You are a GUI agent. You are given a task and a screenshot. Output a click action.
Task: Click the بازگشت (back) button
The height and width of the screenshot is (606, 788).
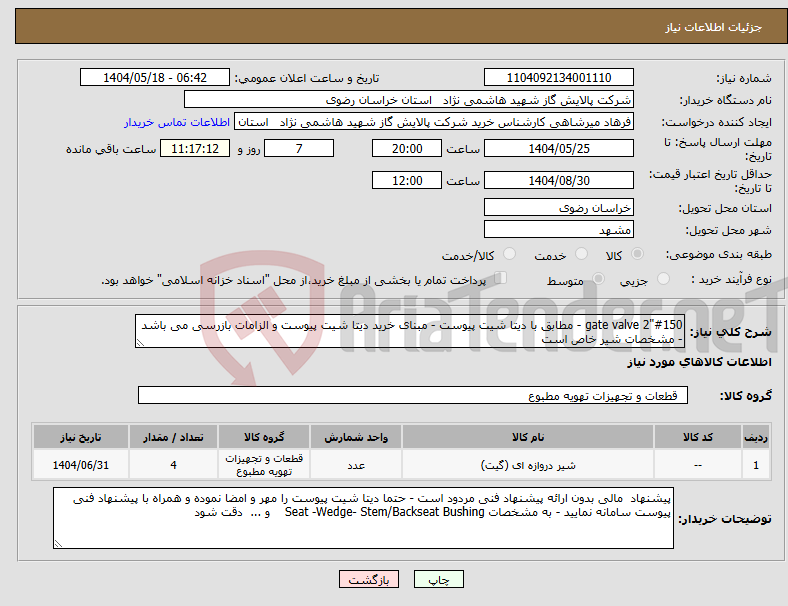click(x=369, y=579)
